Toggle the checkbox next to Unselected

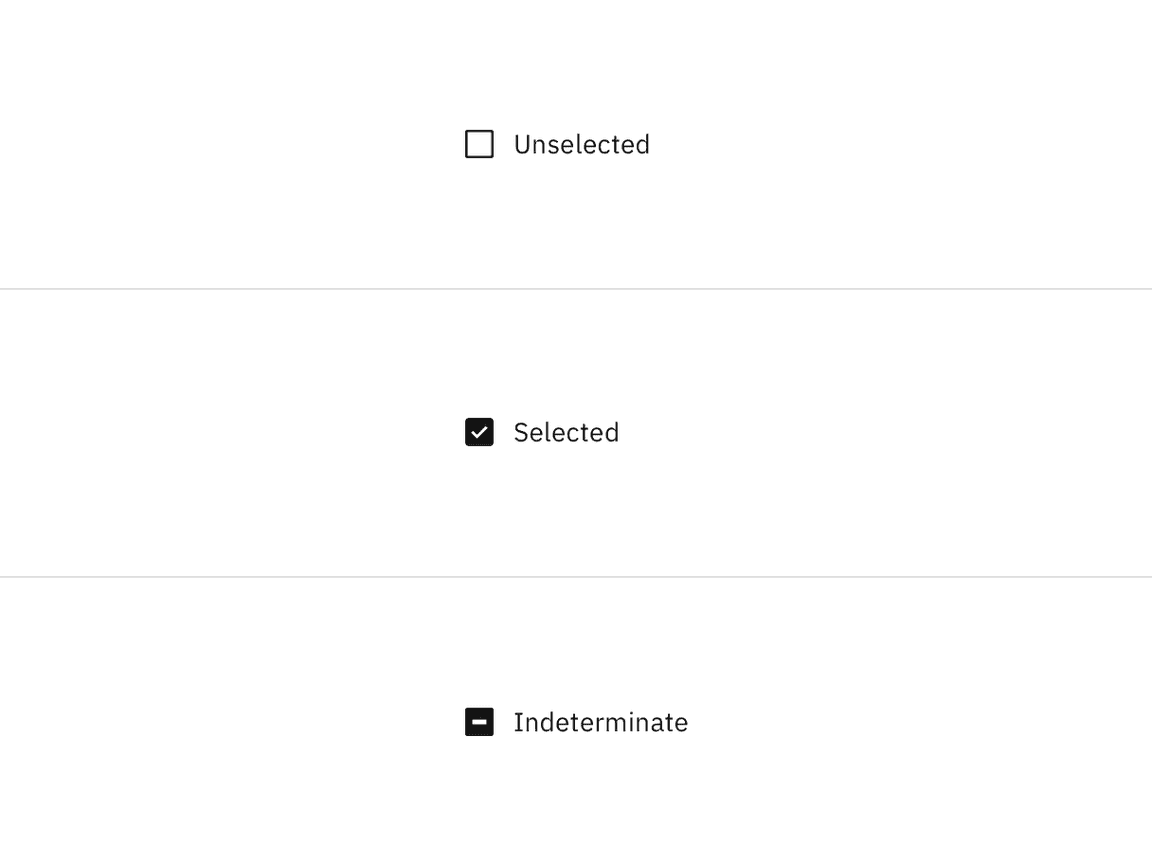(x=480, y=144)
